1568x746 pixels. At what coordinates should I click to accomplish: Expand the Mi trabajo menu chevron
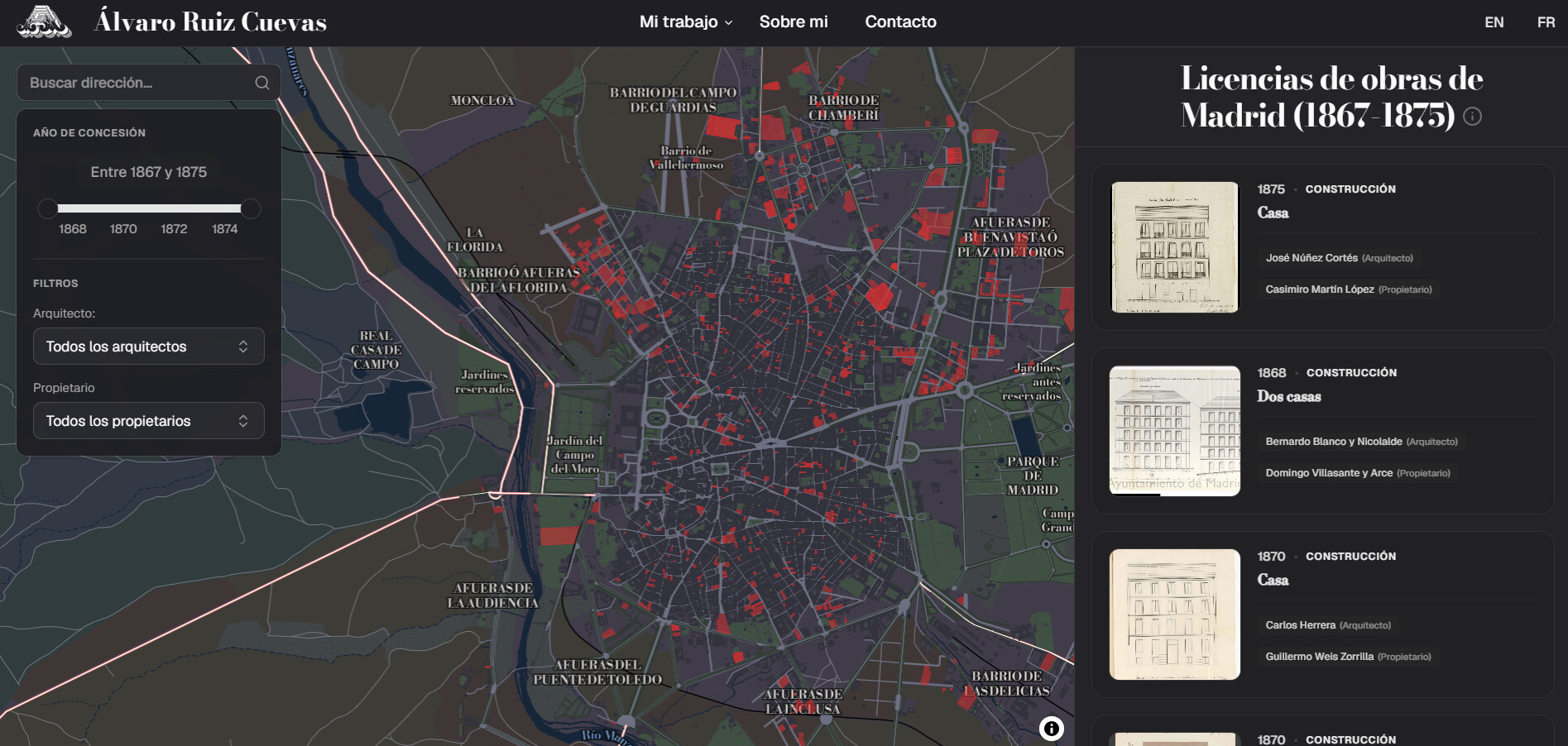[x=729, y=23]
